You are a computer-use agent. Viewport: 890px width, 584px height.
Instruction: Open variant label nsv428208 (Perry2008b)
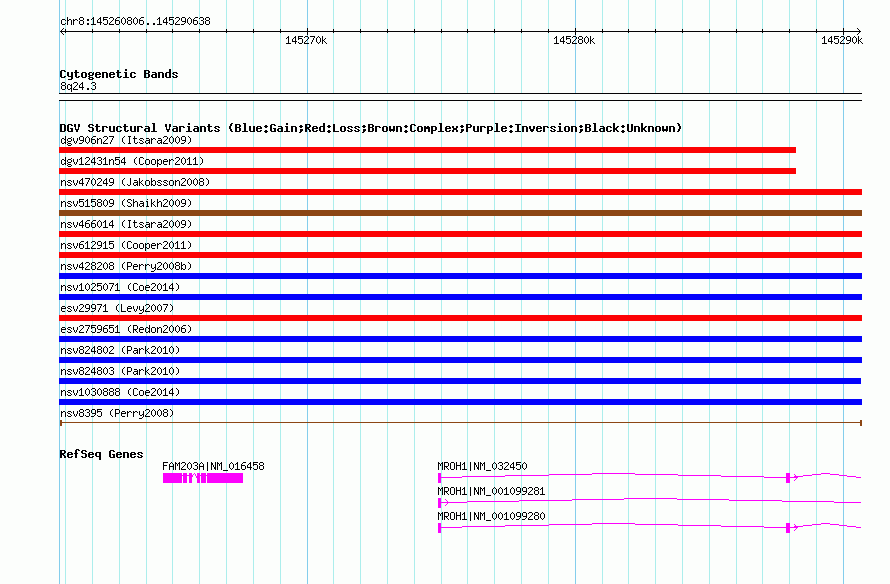point(126,266)
